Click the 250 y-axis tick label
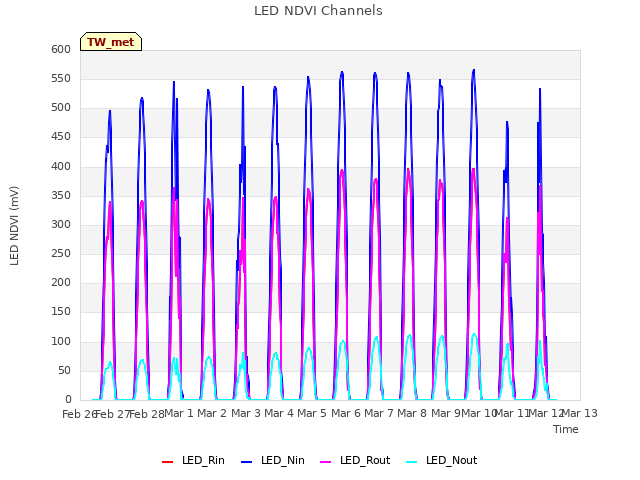Screen dimensions: 640x480 coord(61,253)
